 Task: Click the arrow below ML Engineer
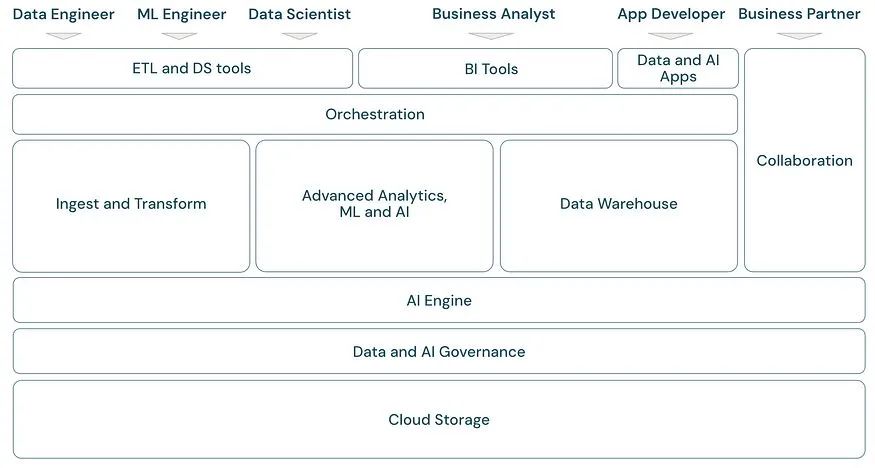[x=179, y=36]
